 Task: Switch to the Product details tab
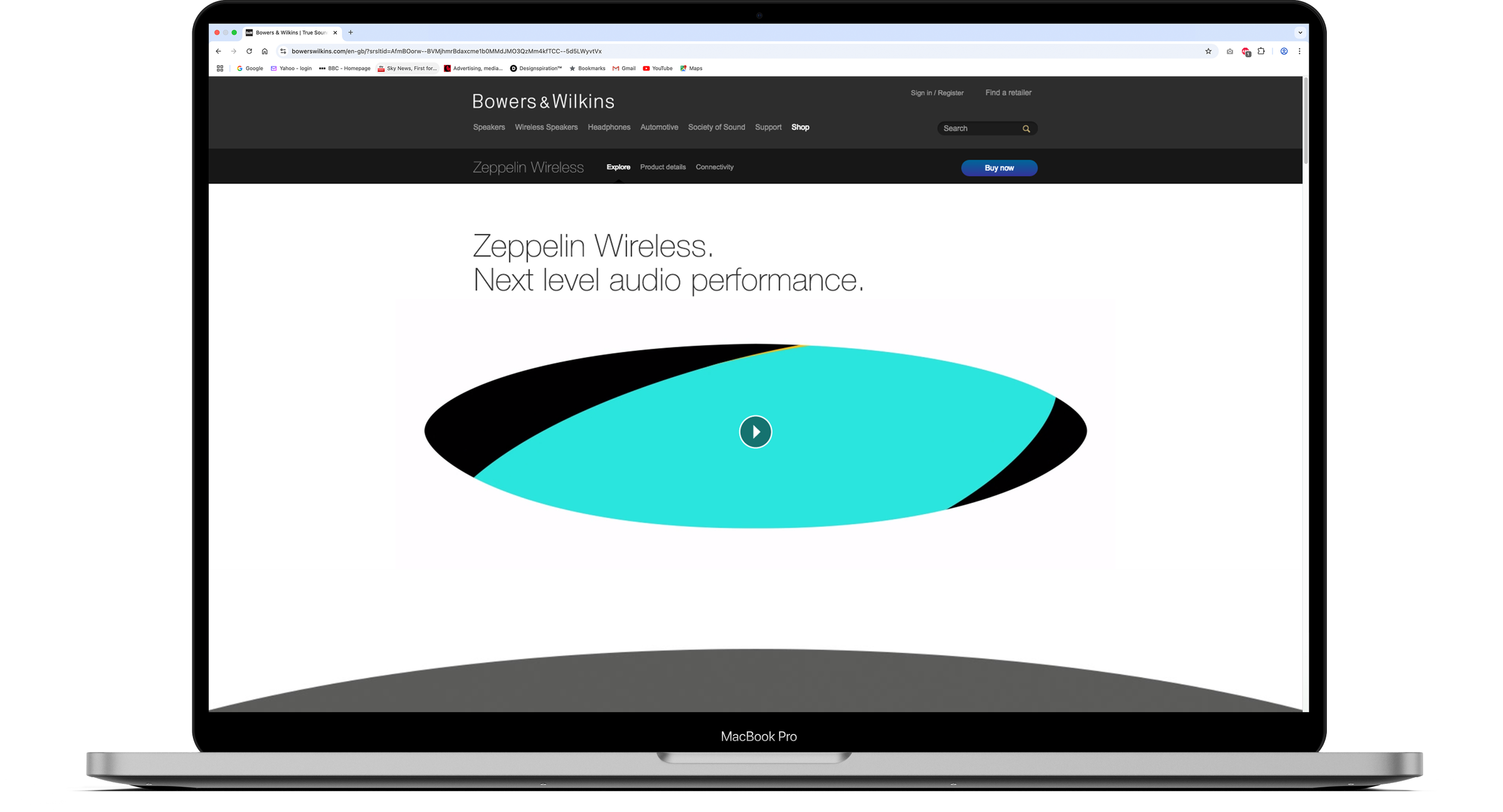pyautogui.click(x=663, y=167)
